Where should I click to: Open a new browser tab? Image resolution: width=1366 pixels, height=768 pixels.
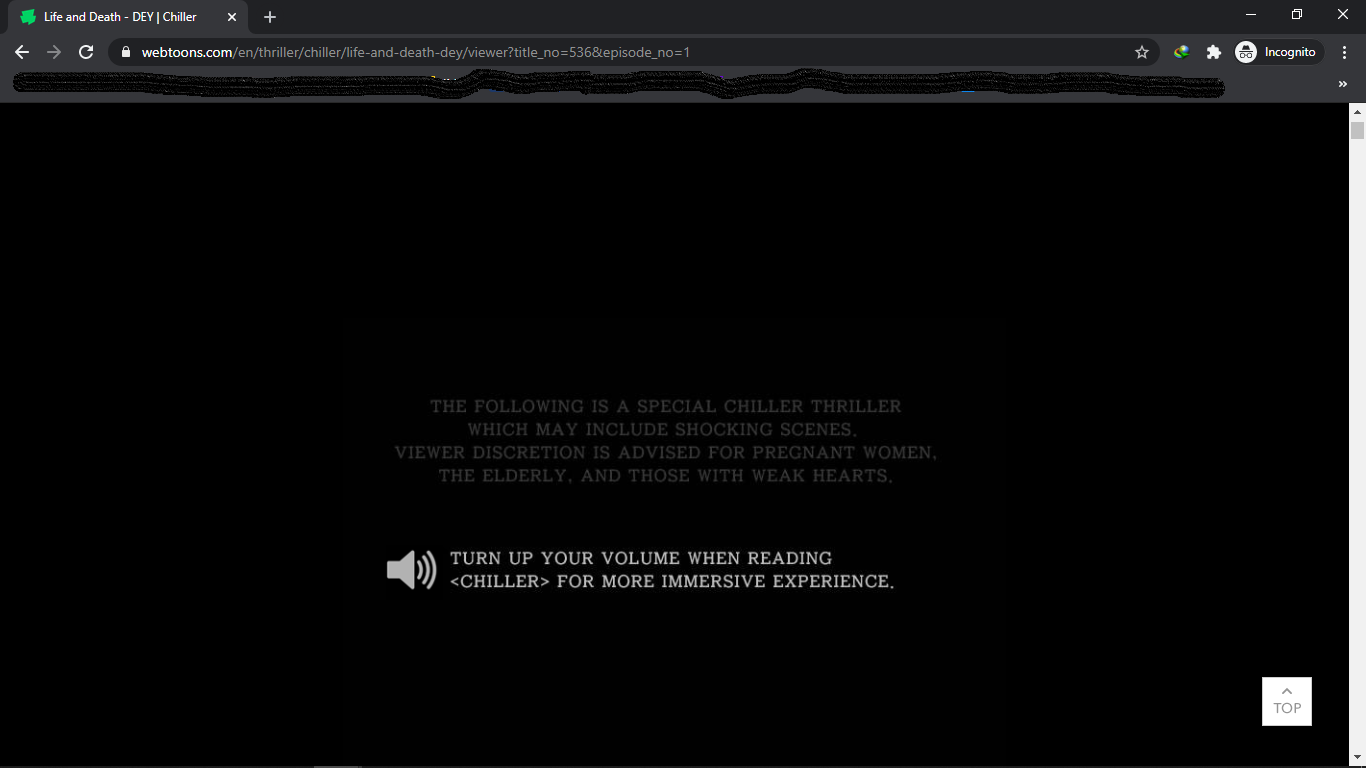pos(270,17)
